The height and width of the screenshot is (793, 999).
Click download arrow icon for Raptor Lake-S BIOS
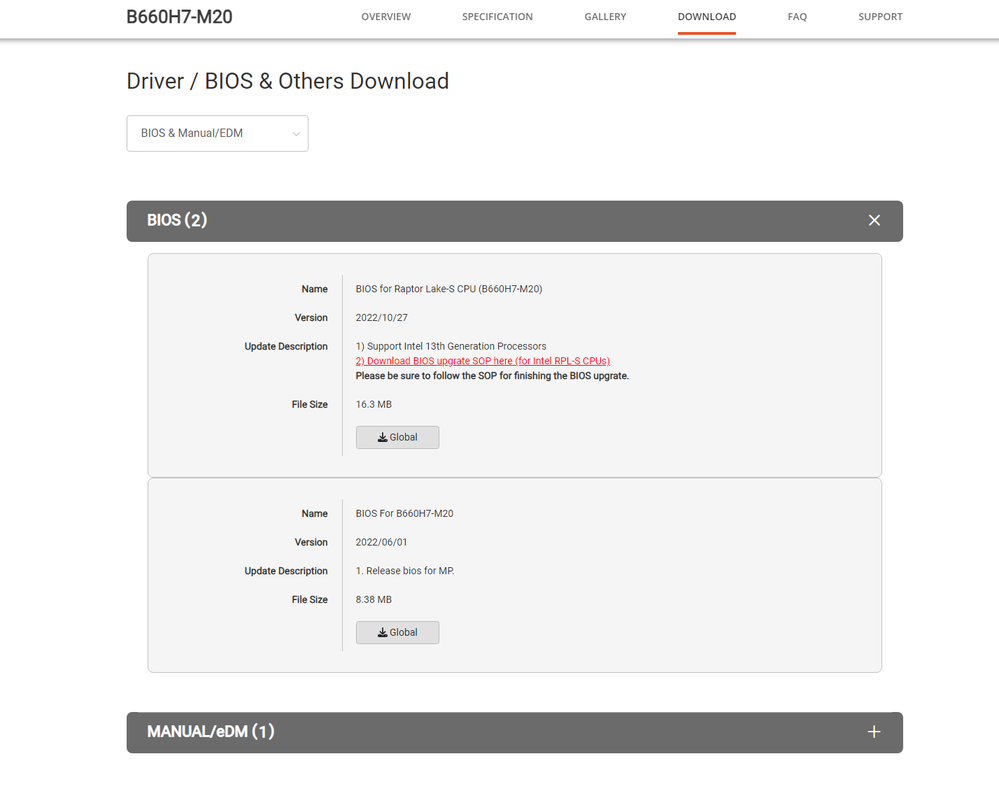tap(382, 438)
